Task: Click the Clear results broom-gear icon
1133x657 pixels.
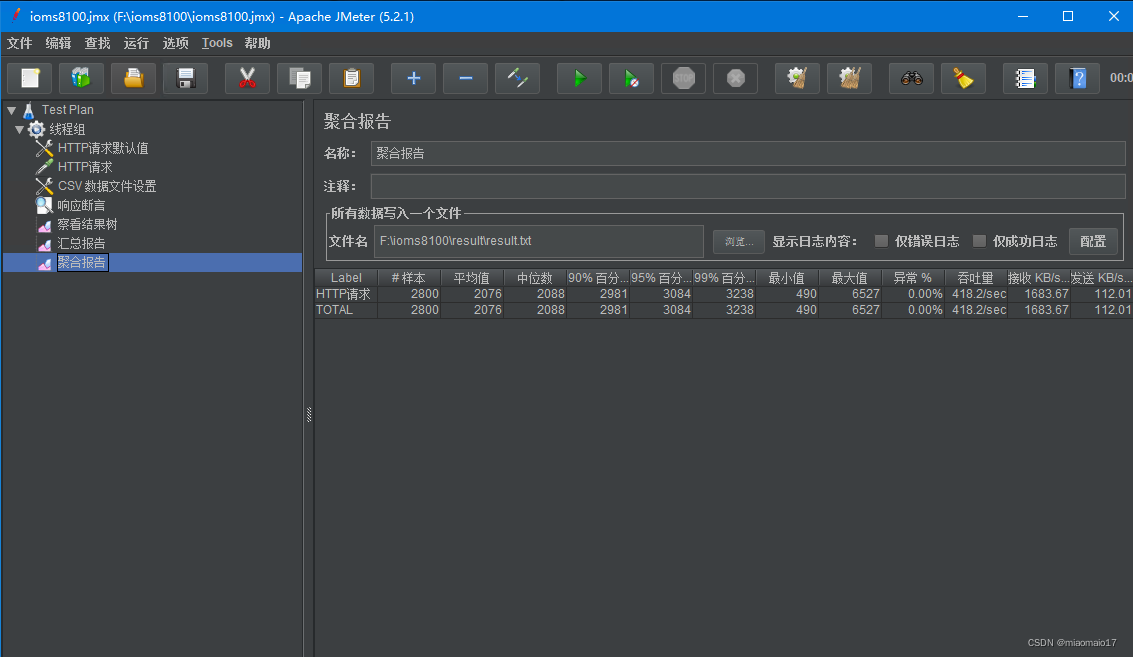Action: 797,78
